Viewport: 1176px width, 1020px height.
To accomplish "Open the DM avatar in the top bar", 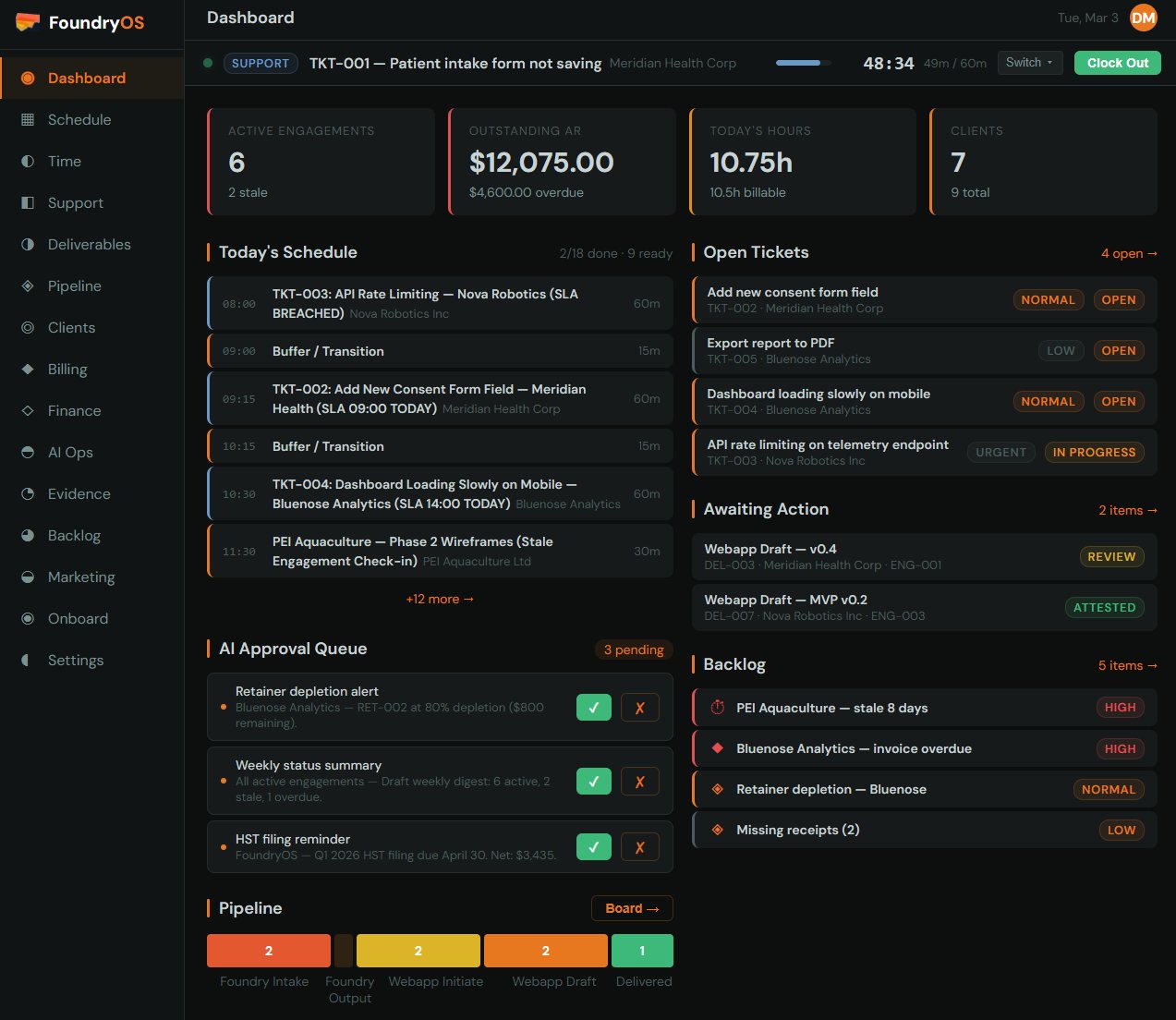I will pyautogui.click(x=1143, y=18).
